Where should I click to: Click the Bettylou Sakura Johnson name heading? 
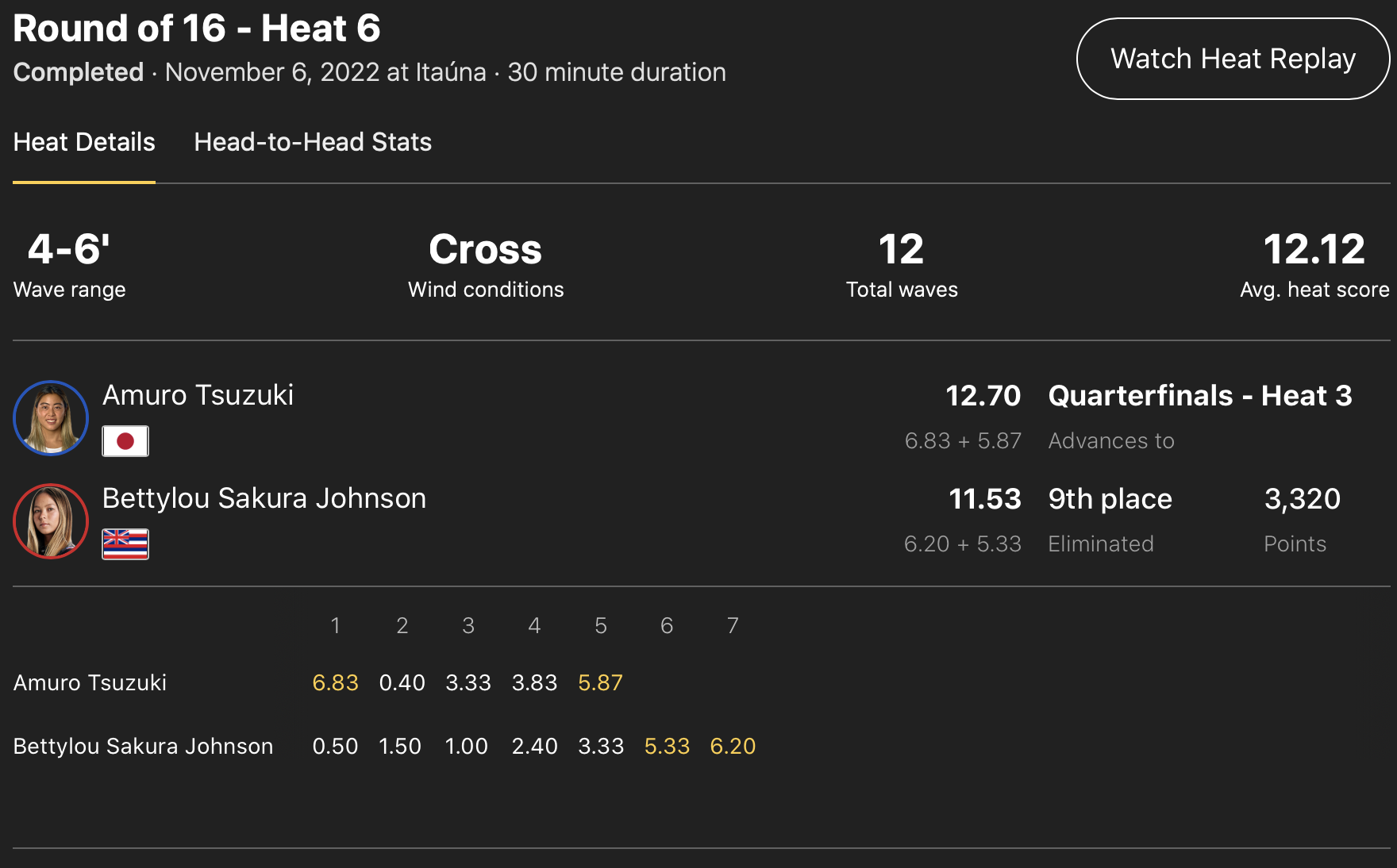264,498
